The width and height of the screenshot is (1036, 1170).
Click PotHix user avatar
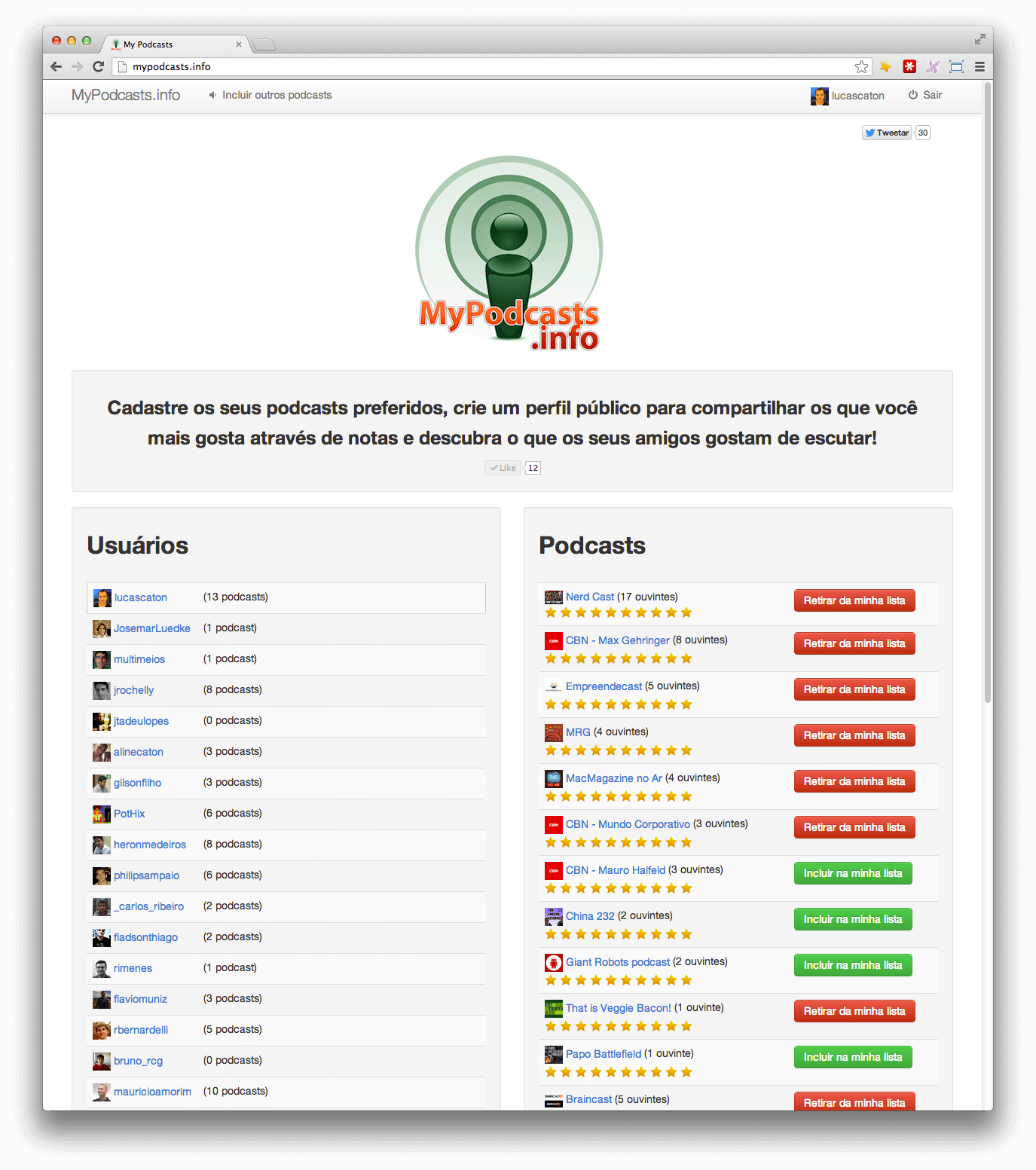(x=102, y=814)
